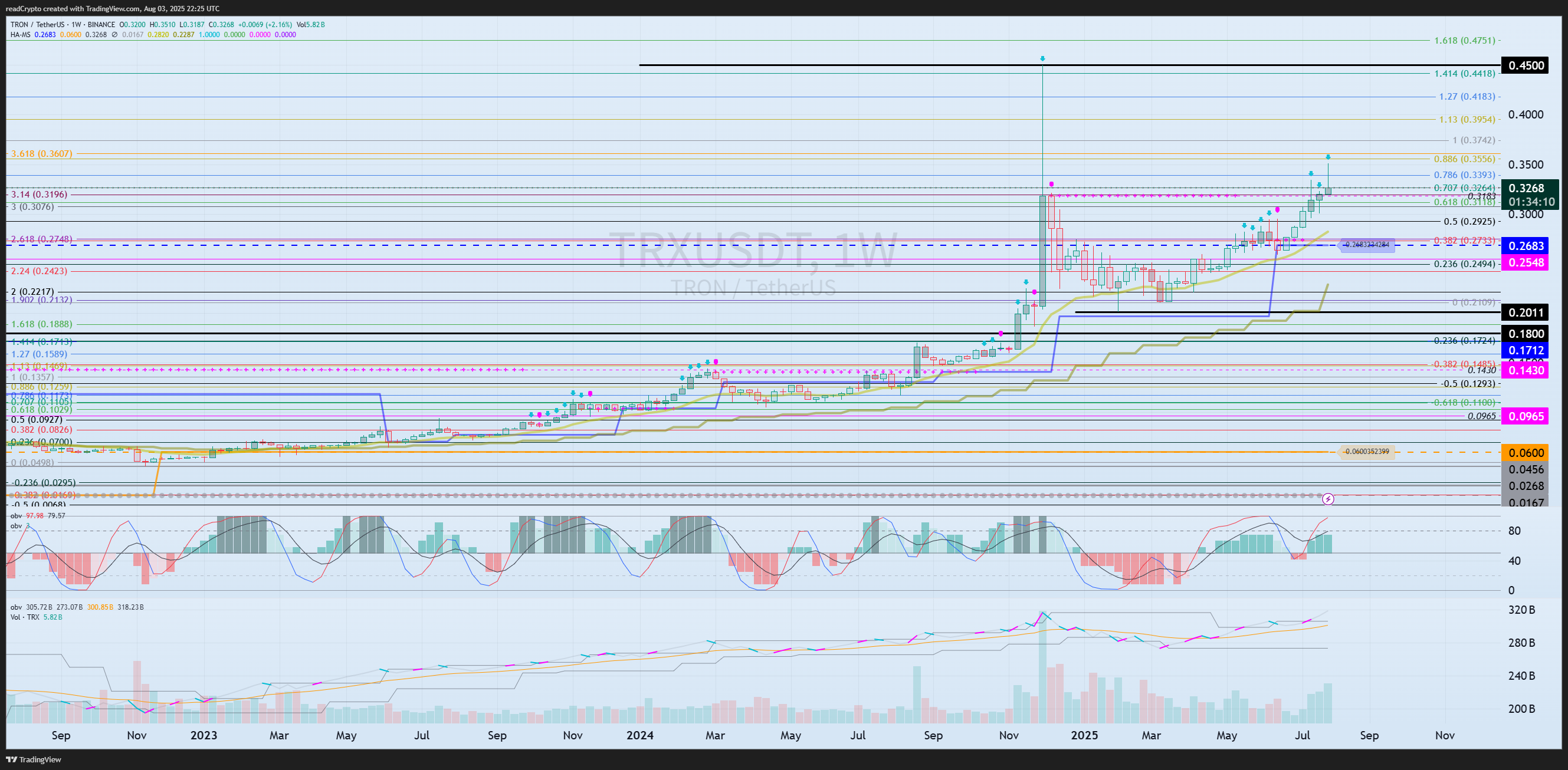Click the 0.786 (0.3393) Fibonacci label

[1464, 175]
